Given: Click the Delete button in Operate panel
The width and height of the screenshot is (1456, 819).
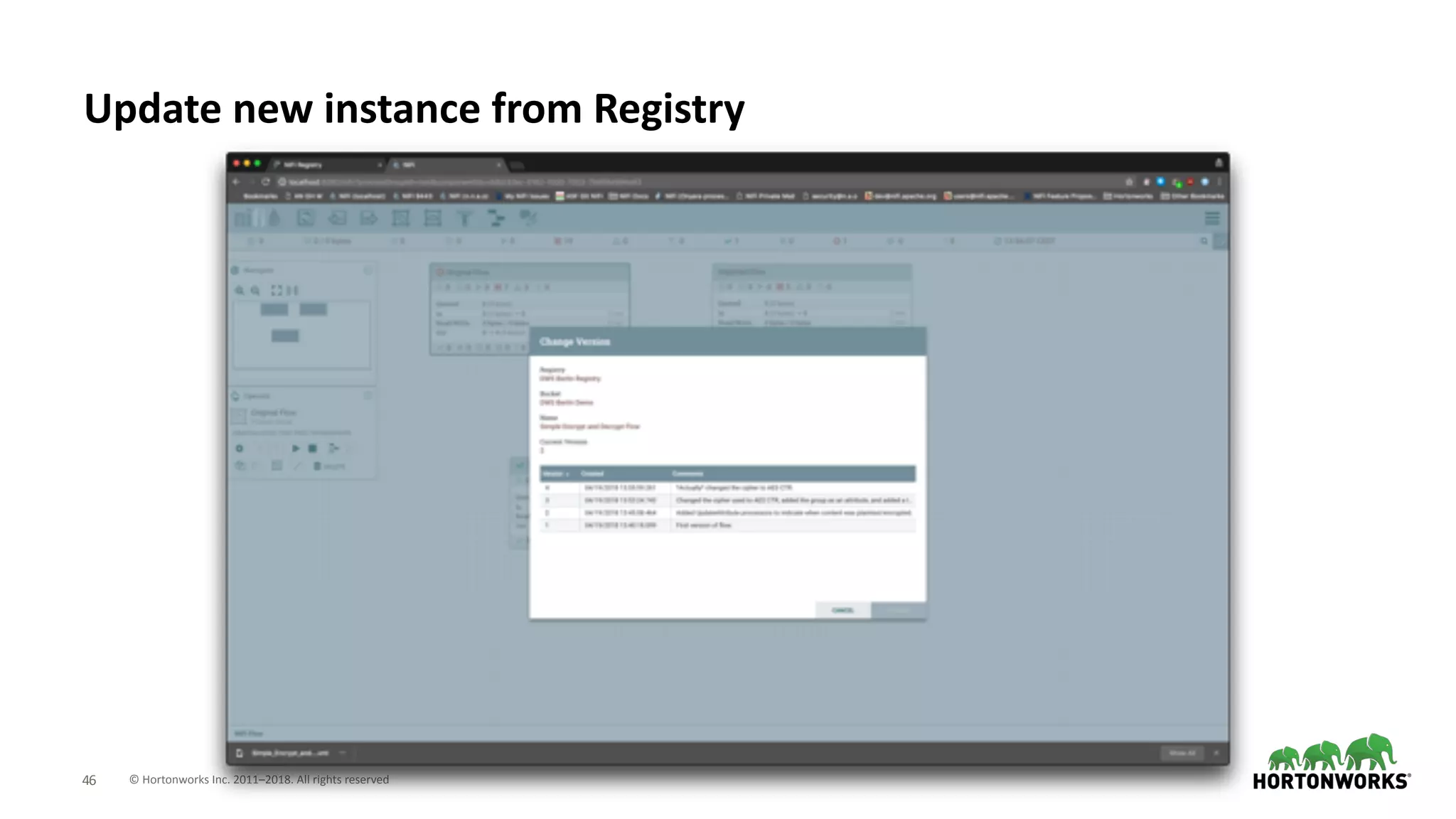Looking at the screenshot, I should point(329,466).
